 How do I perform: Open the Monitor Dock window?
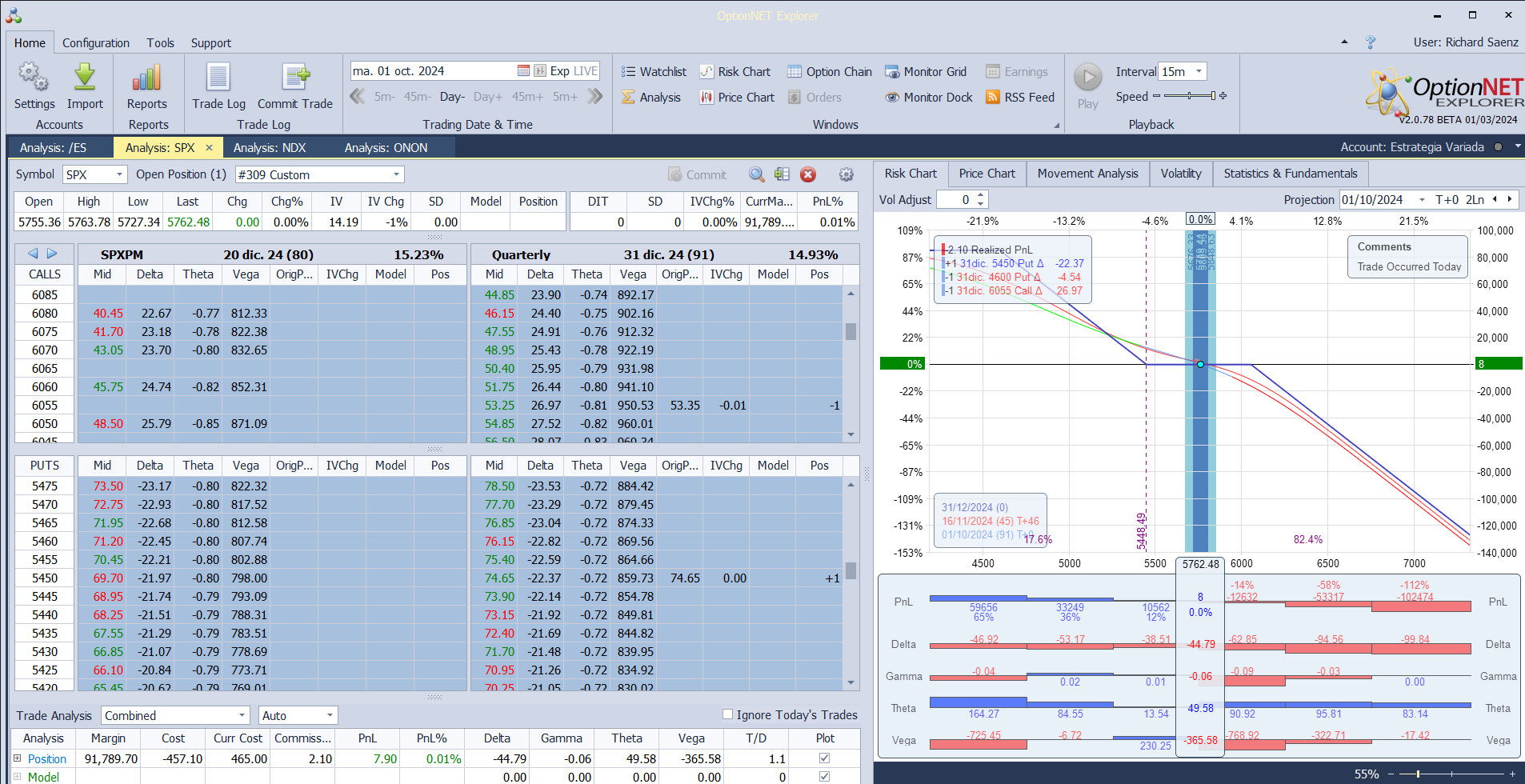coord(929,97)
